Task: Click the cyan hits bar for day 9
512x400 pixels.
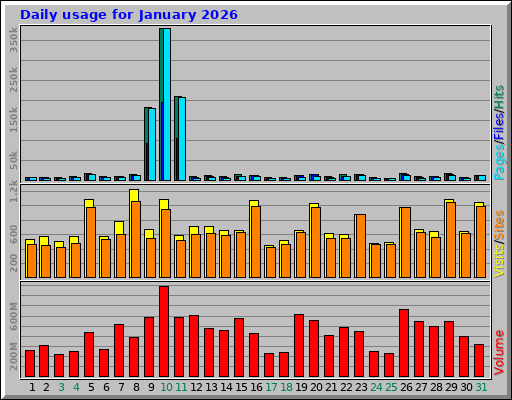Action: pyautogui.click(x=152, y=144)
